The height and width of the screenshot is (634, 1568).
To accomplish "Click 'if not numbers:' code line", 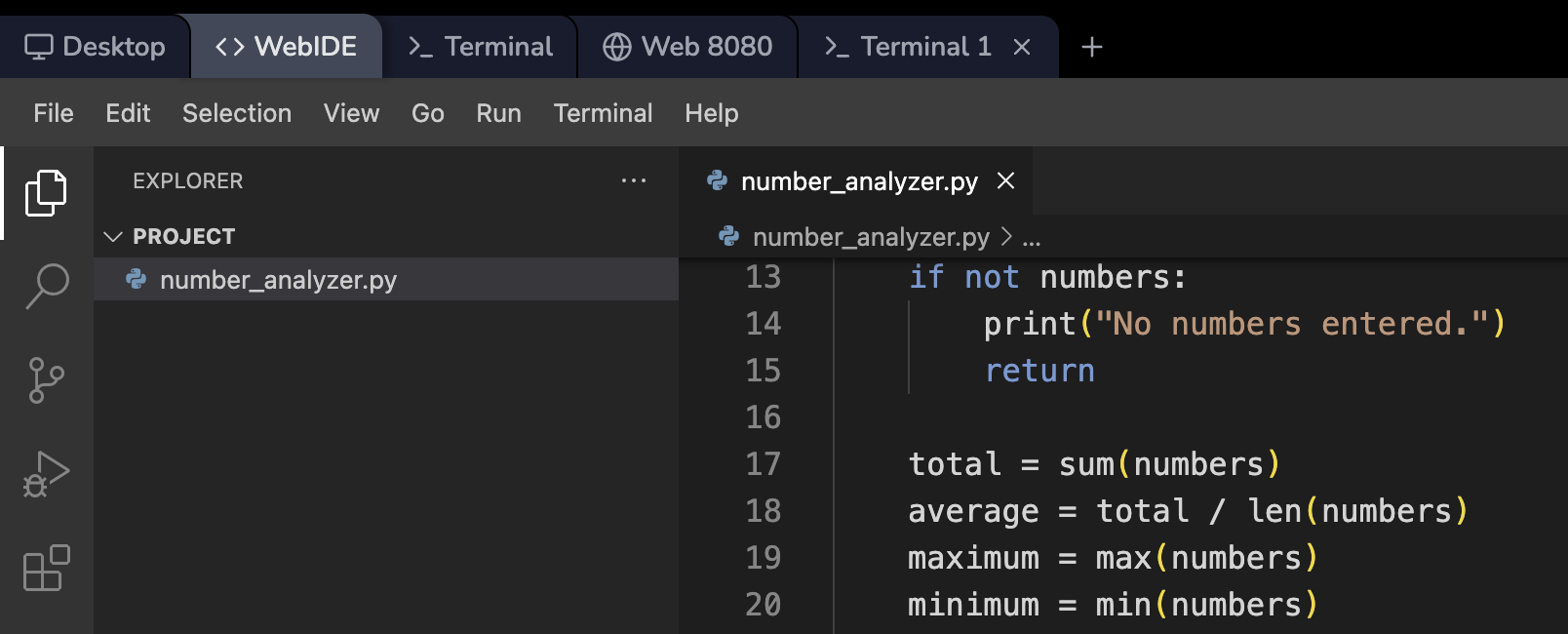I will [1047, 277].
